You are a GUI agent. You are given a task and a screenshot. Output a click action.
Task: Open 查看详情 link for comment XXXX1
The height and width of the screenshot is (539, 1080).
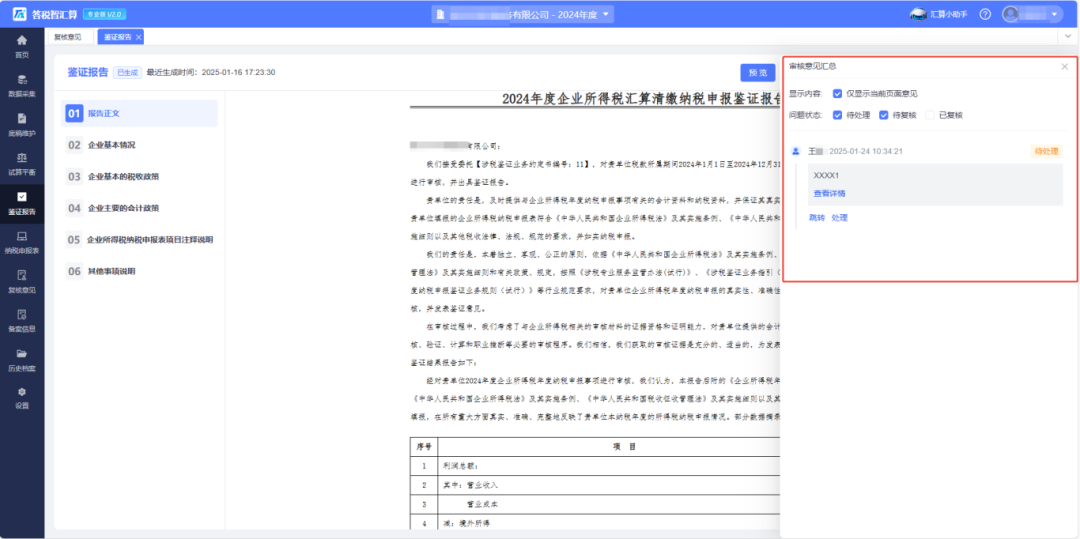coord(829,193)
